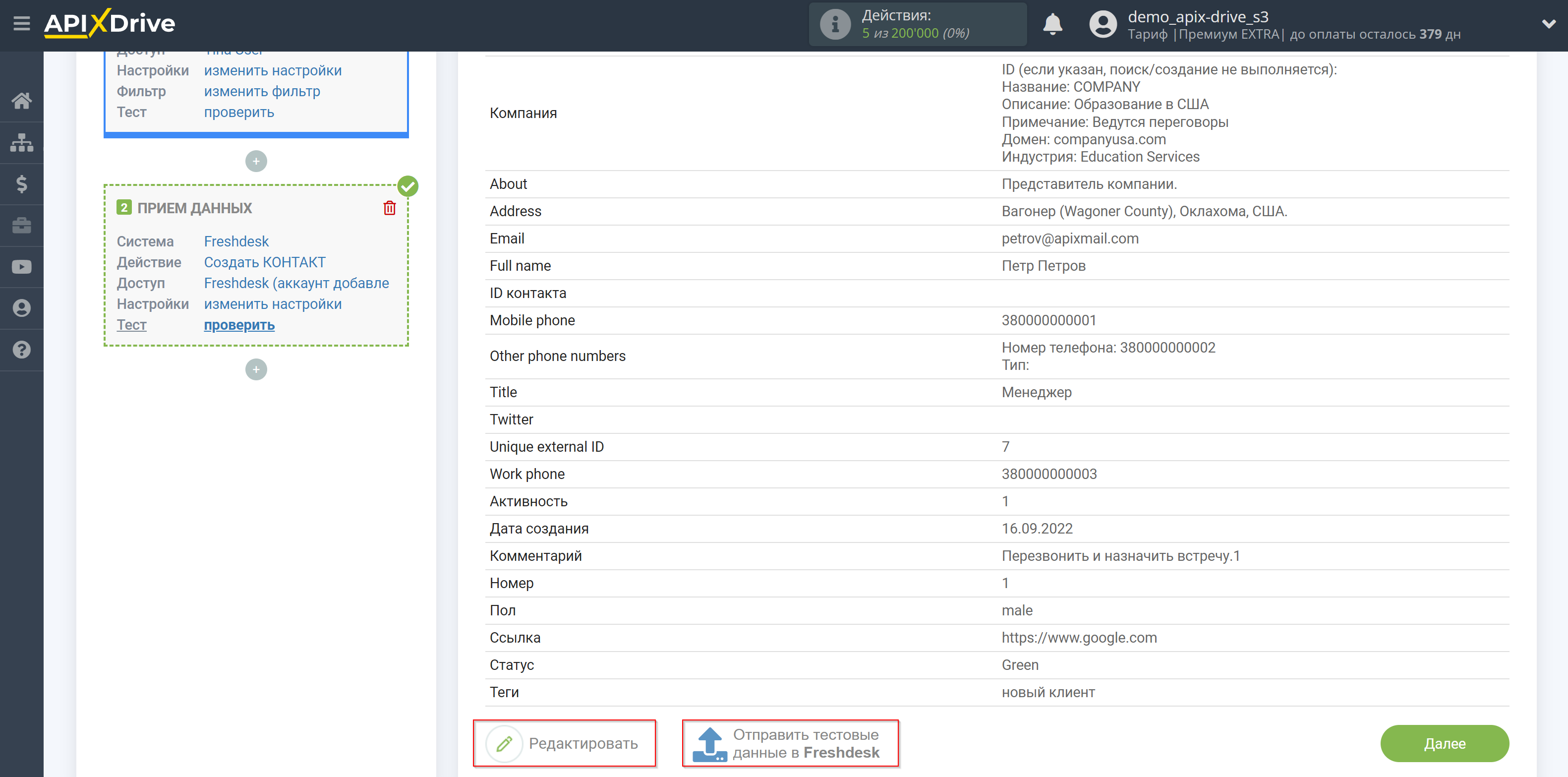The width and height of the screenshot is (1568, 777).
Task: Delete the data receiver block
Action: [x=390, y=208]
